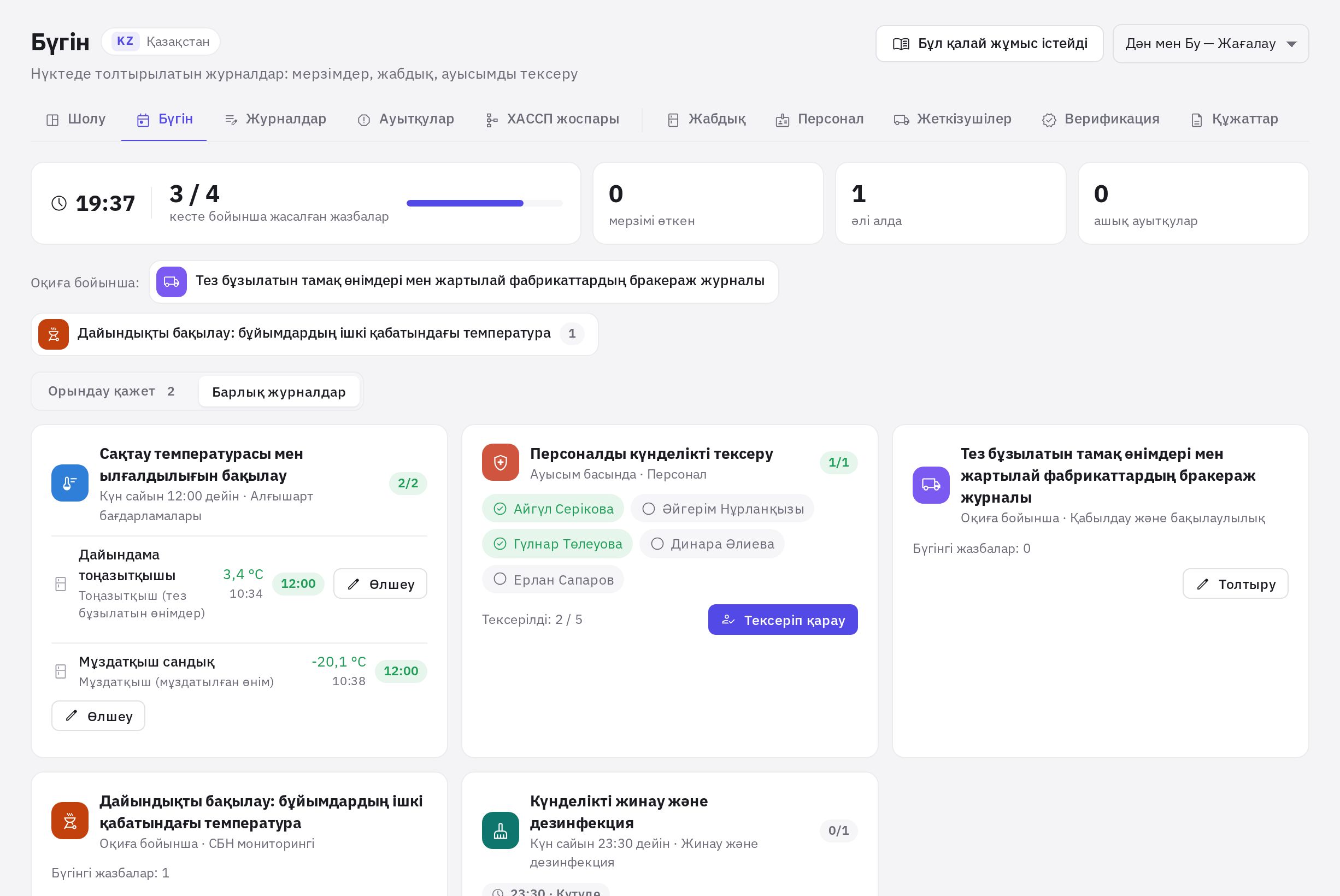Viewport: 1340px width, 896px height.
Task: Click the blue thermometer icon on storage temperature card
Action: [x=70, y=483]
